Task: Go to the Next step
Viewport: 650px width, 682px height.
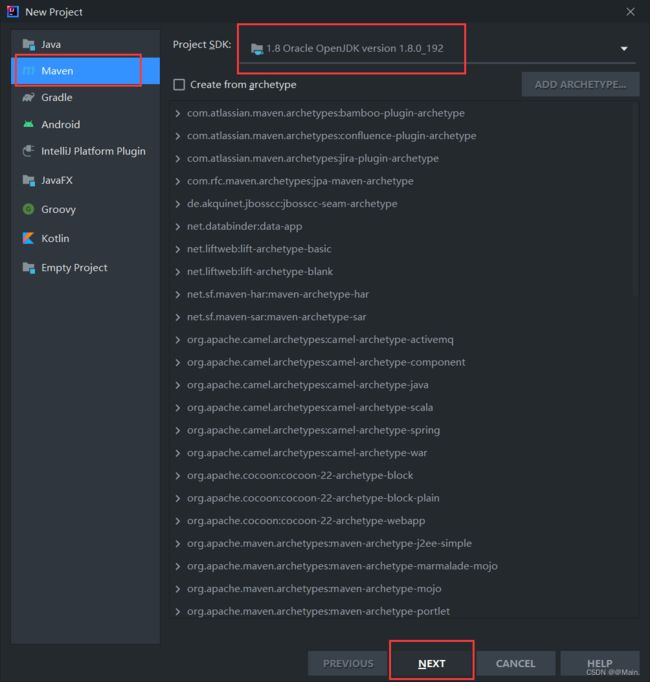Action: 432,663
